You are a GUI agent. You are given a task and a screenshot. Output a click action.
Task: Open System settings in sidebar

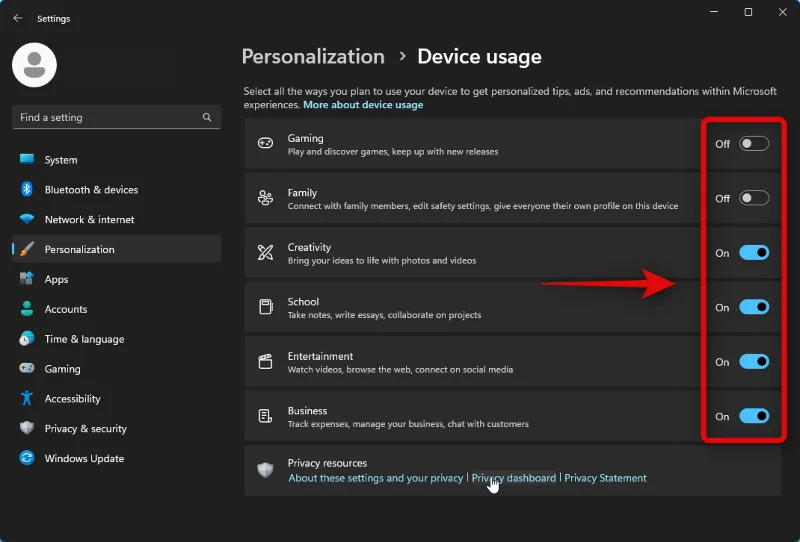[x=116, y=160]
